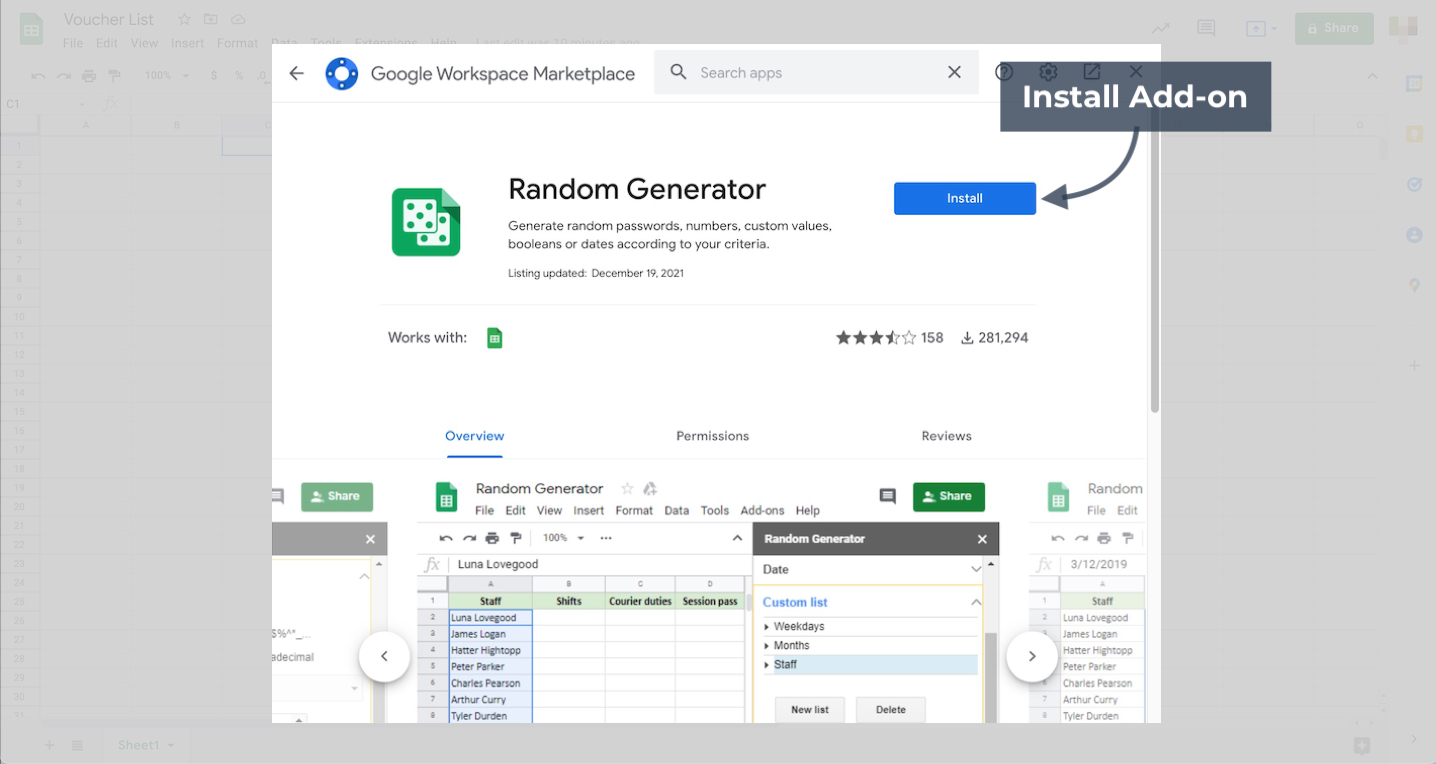This screenshot has width=1436, height=764.
Task: Click the Google Workspace Marketplace logo
Action: coord(342,73)
